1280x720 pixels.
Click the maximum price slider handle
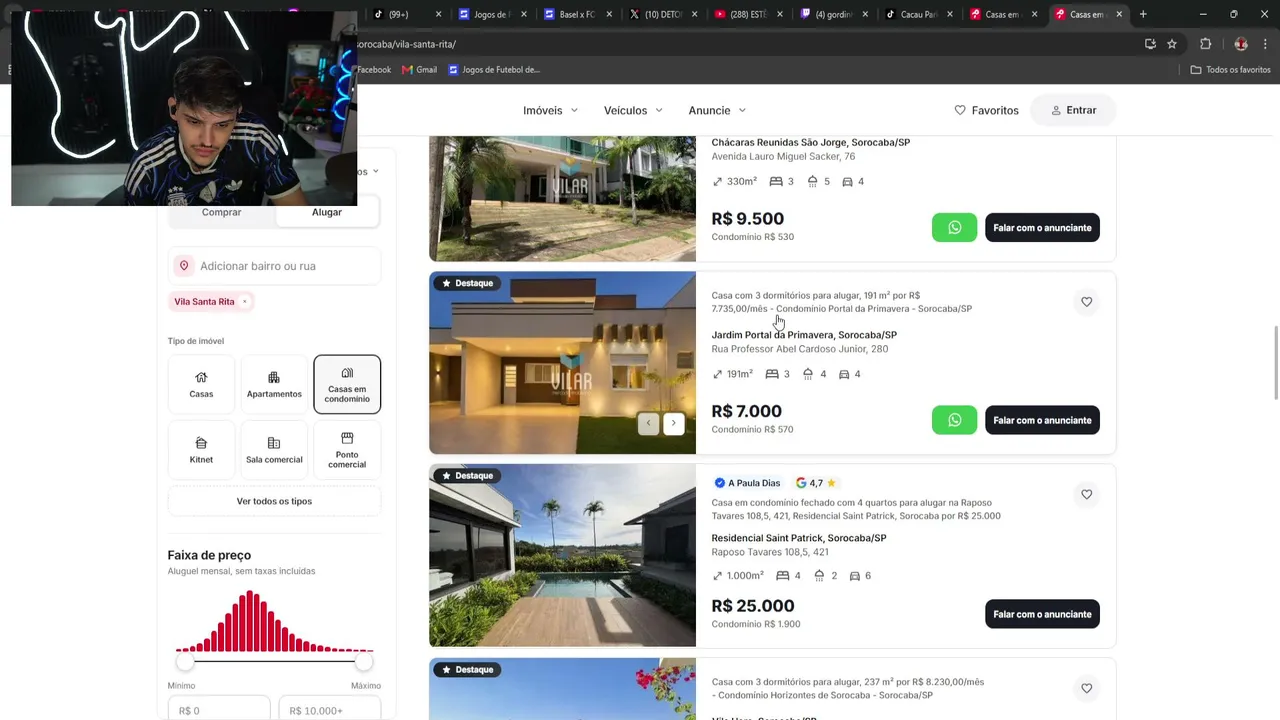pyautogui.click(x=364, y=662)
